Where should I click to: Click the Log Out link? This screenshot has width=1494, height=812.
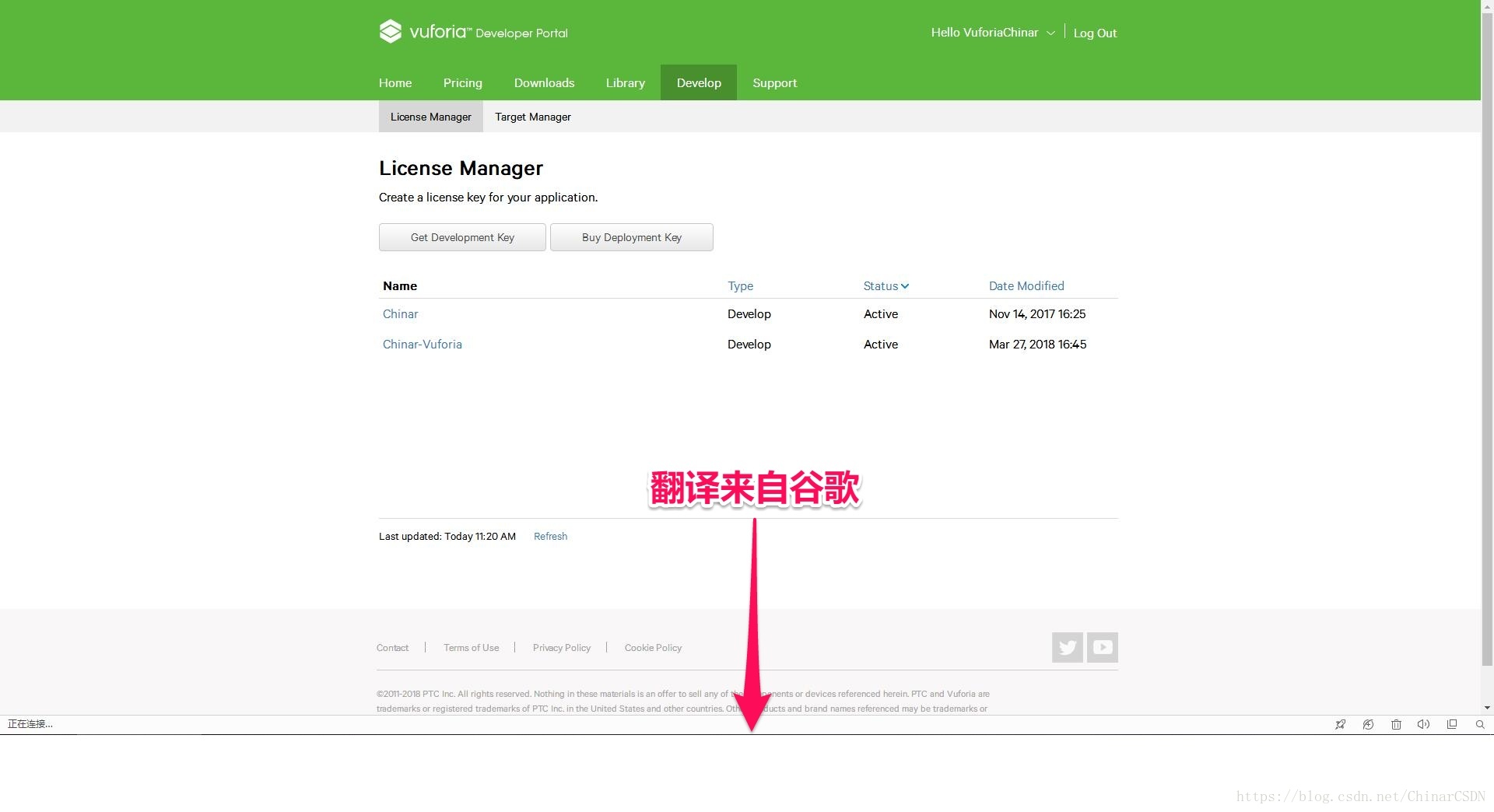(1095, 33)
